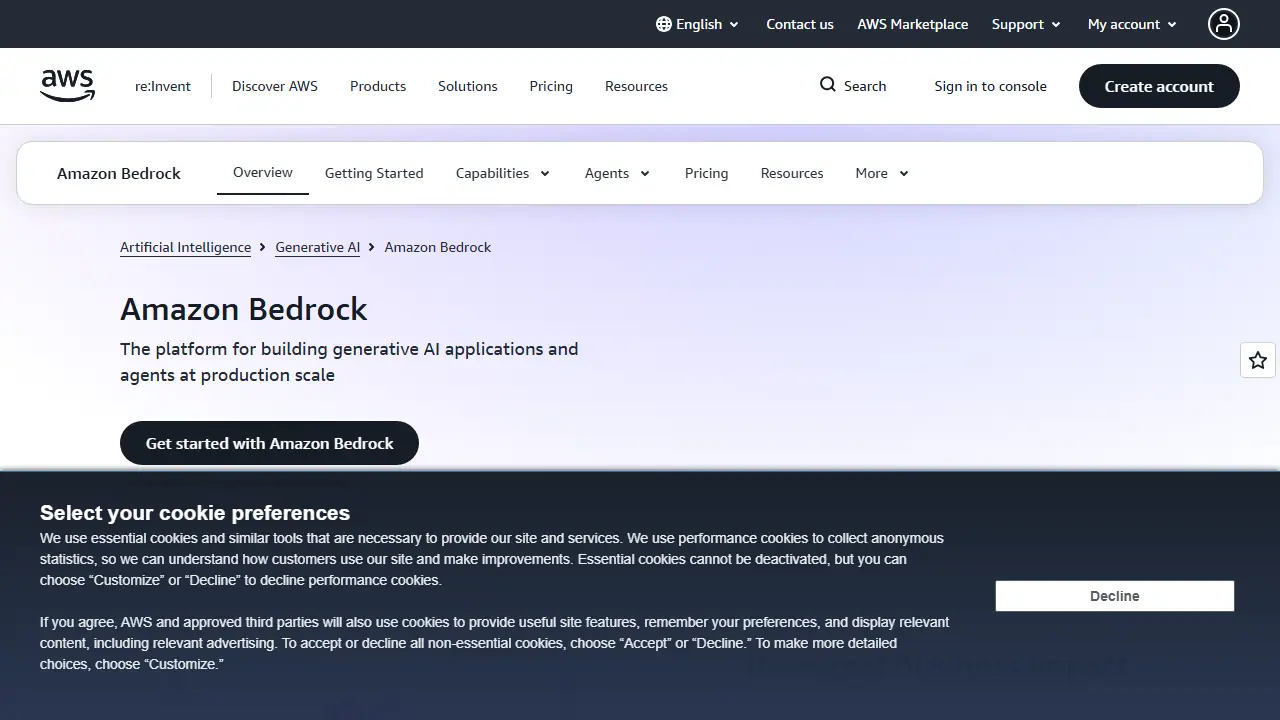Expand the Agents submenu
Viewport: 1280px width, 720px height.
[x=618, y=173]
